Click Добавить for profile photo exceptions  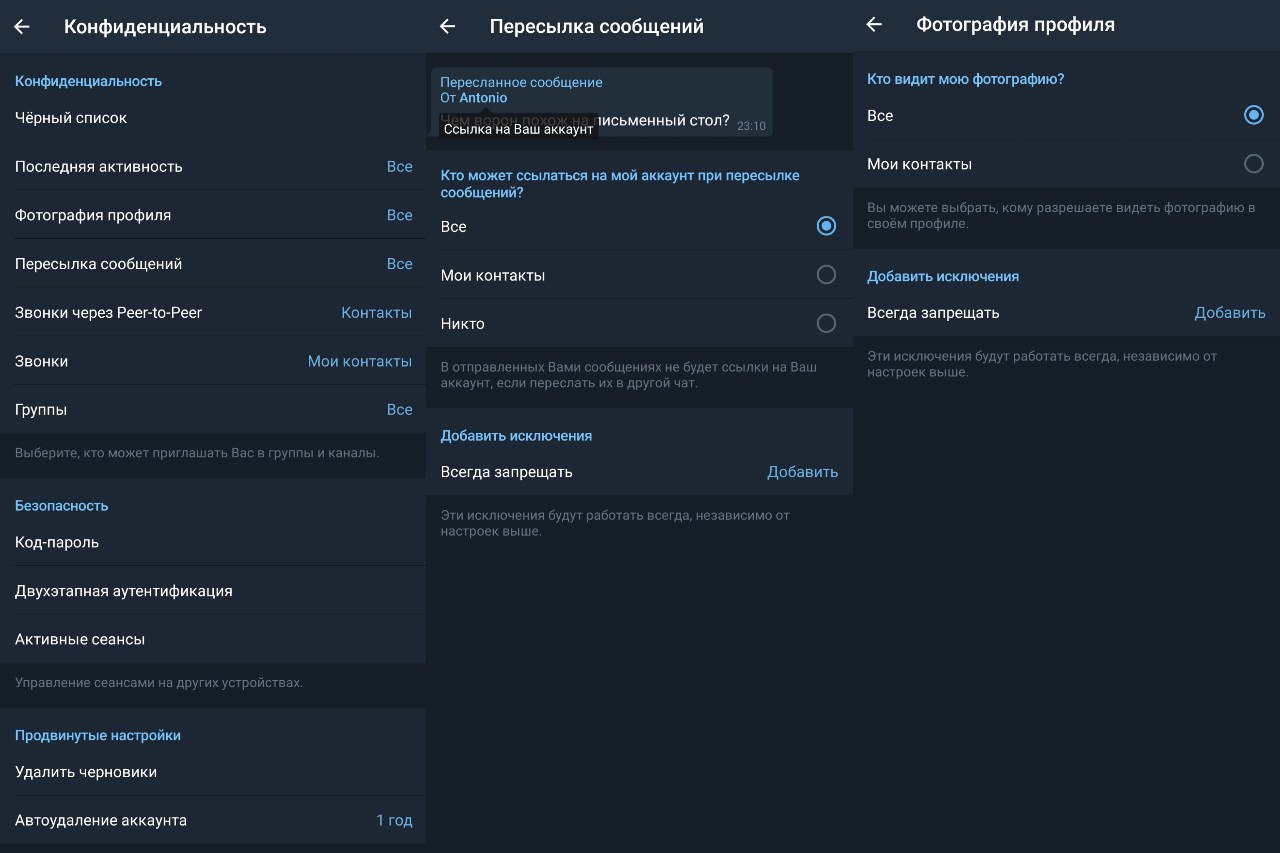(1229, 313)
